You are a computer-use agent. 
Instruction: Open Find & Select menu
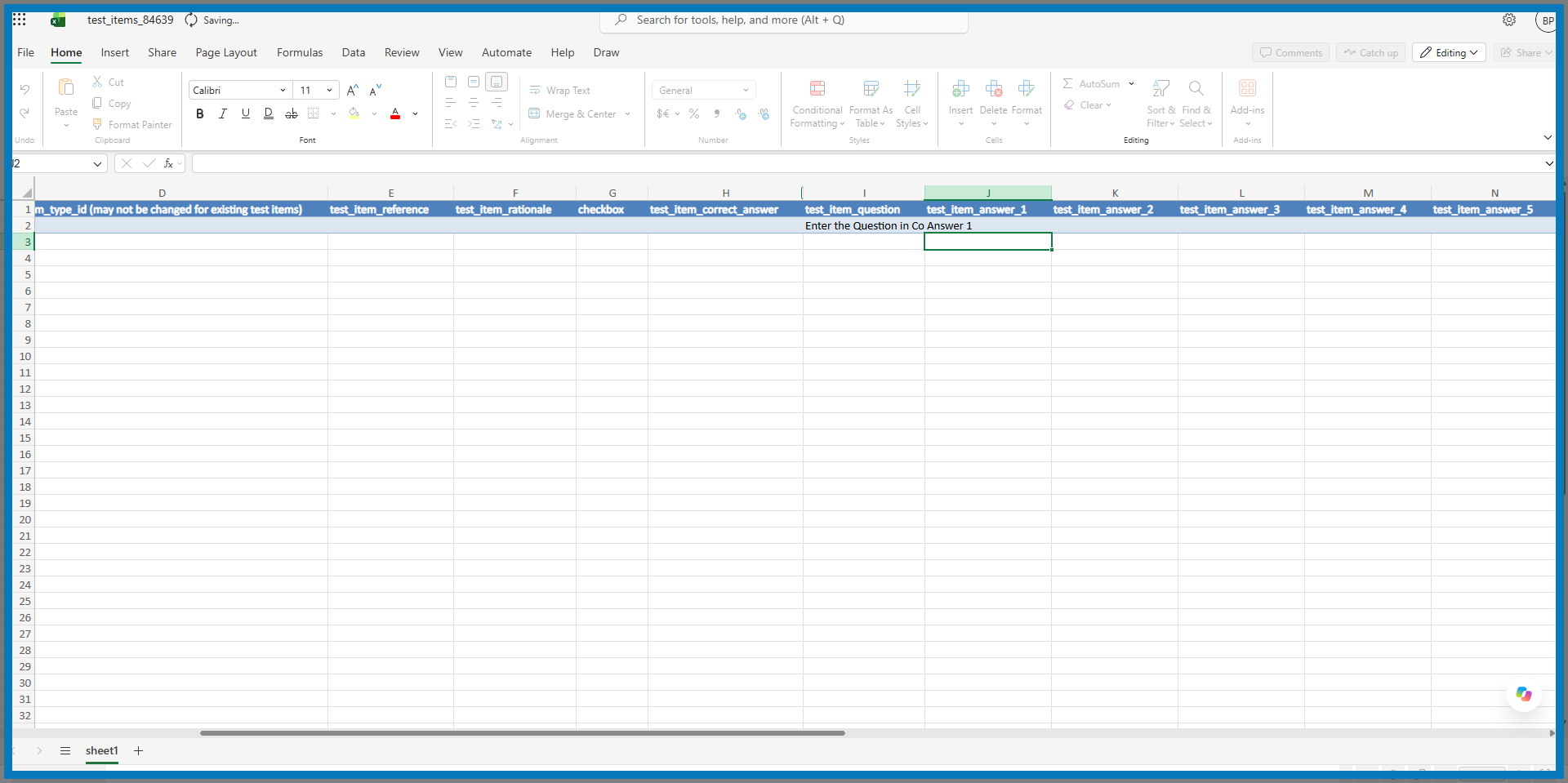point(1196,103)
